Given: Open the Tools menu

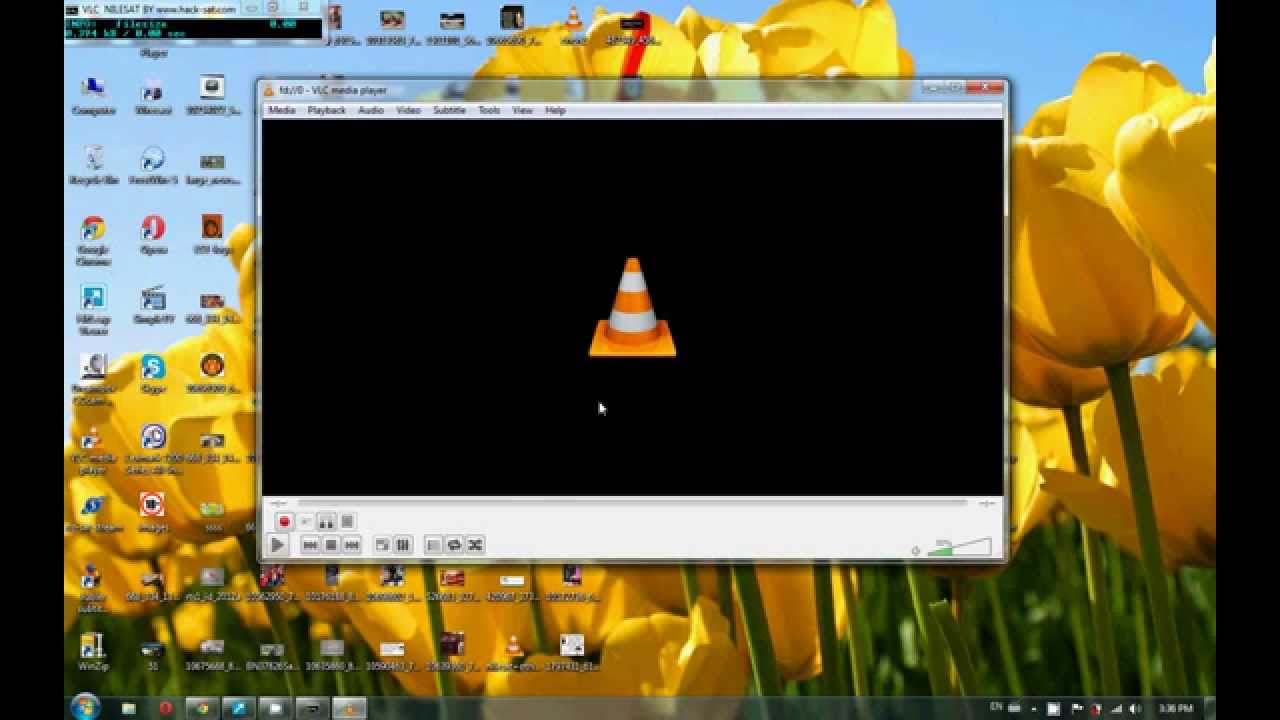Looking at the screenshot, I should click(489, 110).
